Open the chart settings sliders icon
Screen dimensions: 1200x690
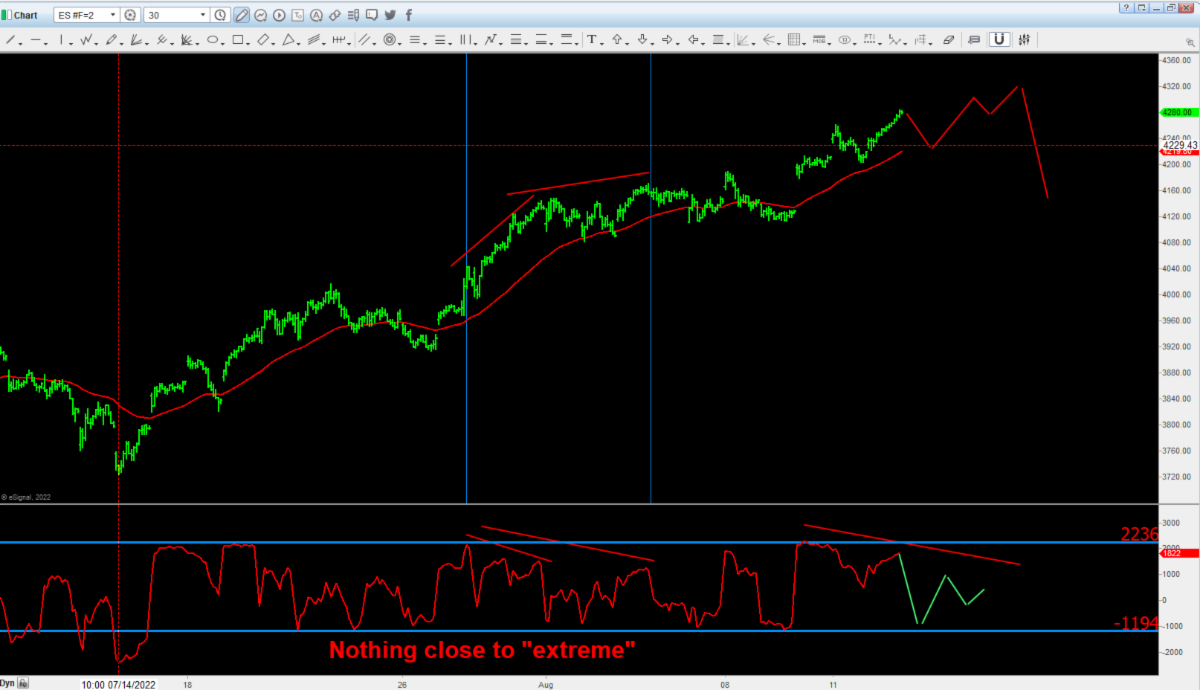coord(1024,39)
